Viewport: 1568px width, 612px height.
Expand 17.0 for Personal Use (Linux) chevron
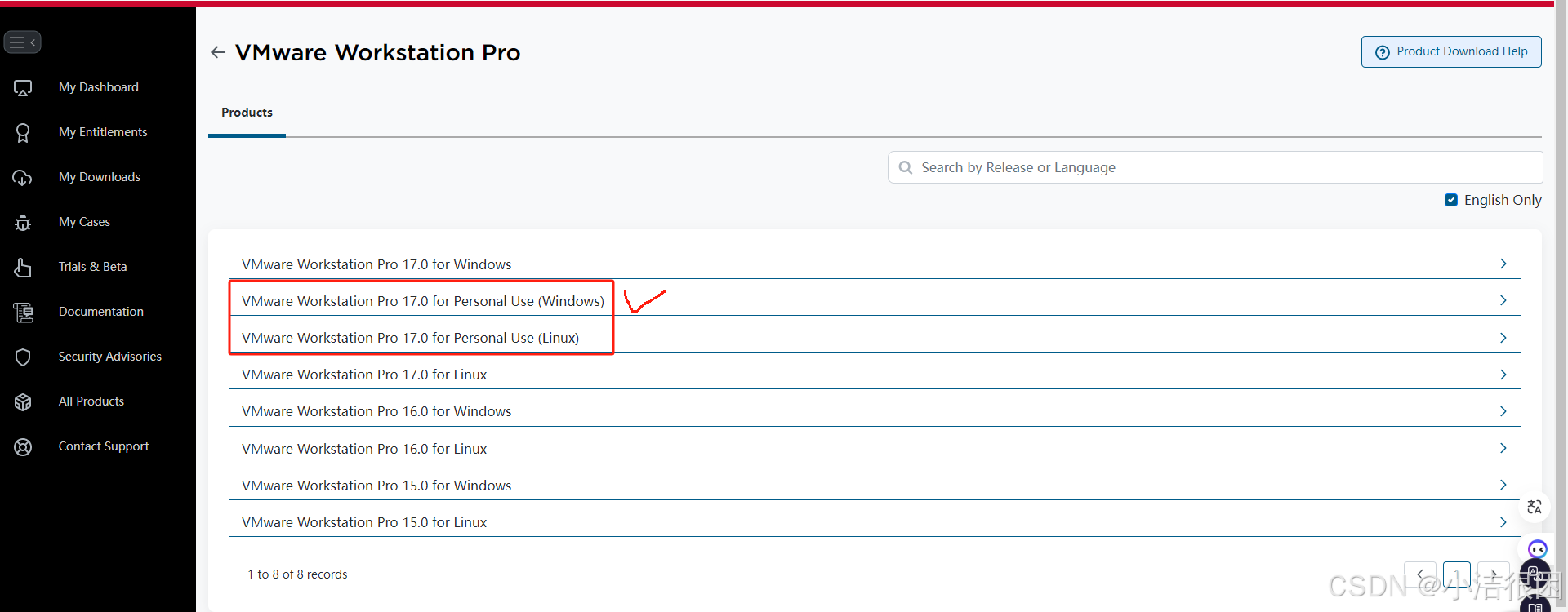pos(1503,338)
